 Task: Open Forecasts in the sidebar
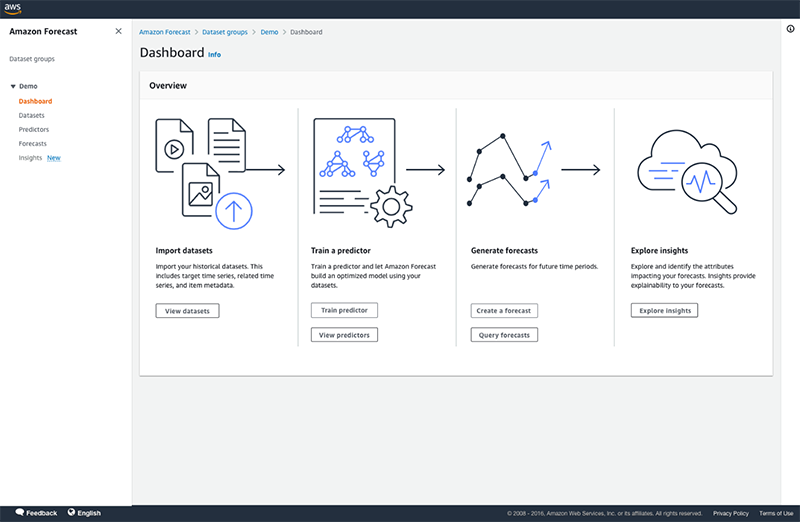[x=33, y=144]
